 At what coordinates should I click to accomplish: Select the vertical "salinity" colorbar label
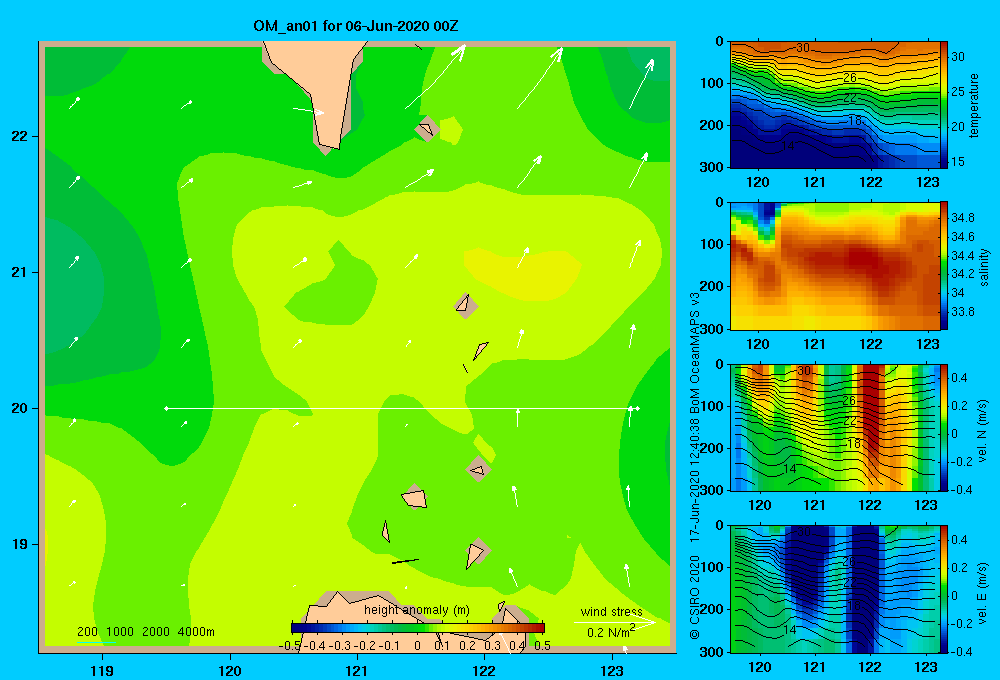[x=984, y=267]
